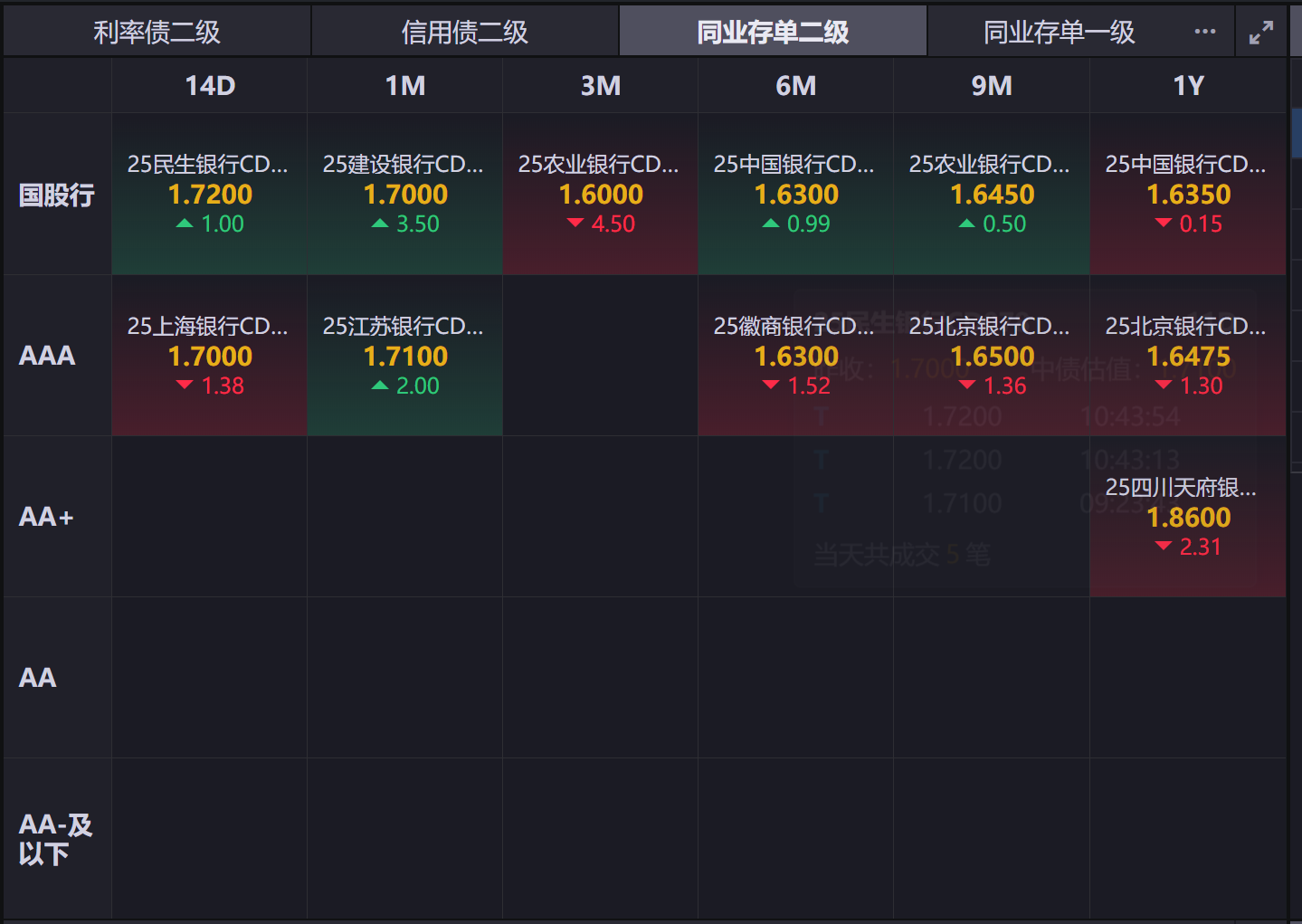Viewport: 1302px width, 924px height.
Task: Click the 4.50 down change value
Action: tap(613, 224)
